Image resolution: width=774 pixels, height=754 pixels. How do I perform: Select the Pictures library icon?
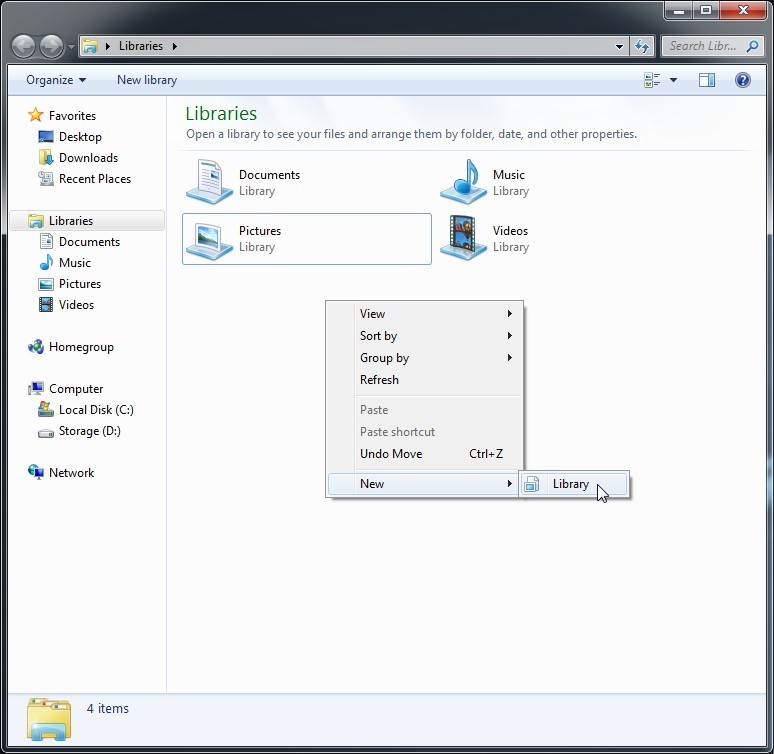pos(209,238)
